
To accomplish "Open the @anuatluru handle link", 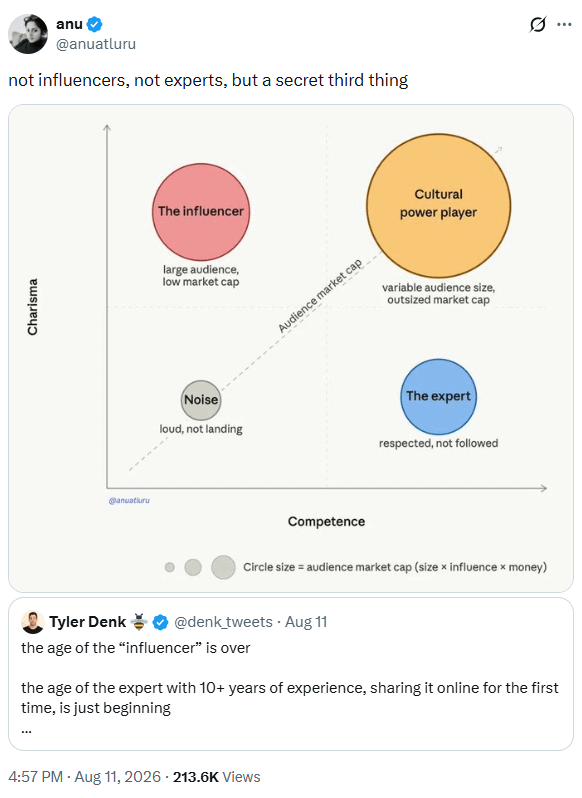I will tap(96, 44).
